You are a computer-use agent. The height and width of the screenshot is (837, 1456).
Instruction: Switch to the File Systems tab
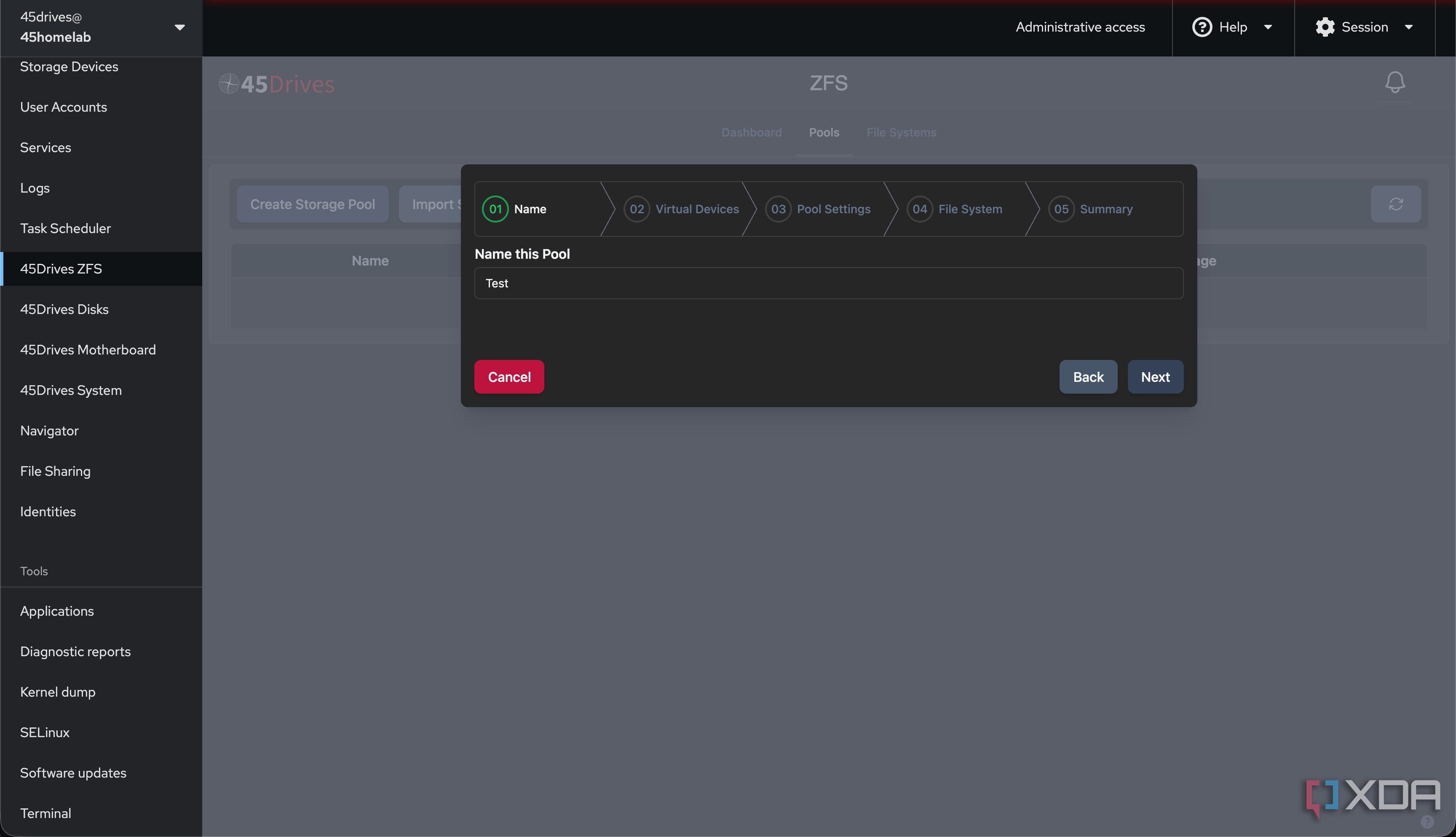click(x=901, y=132)
